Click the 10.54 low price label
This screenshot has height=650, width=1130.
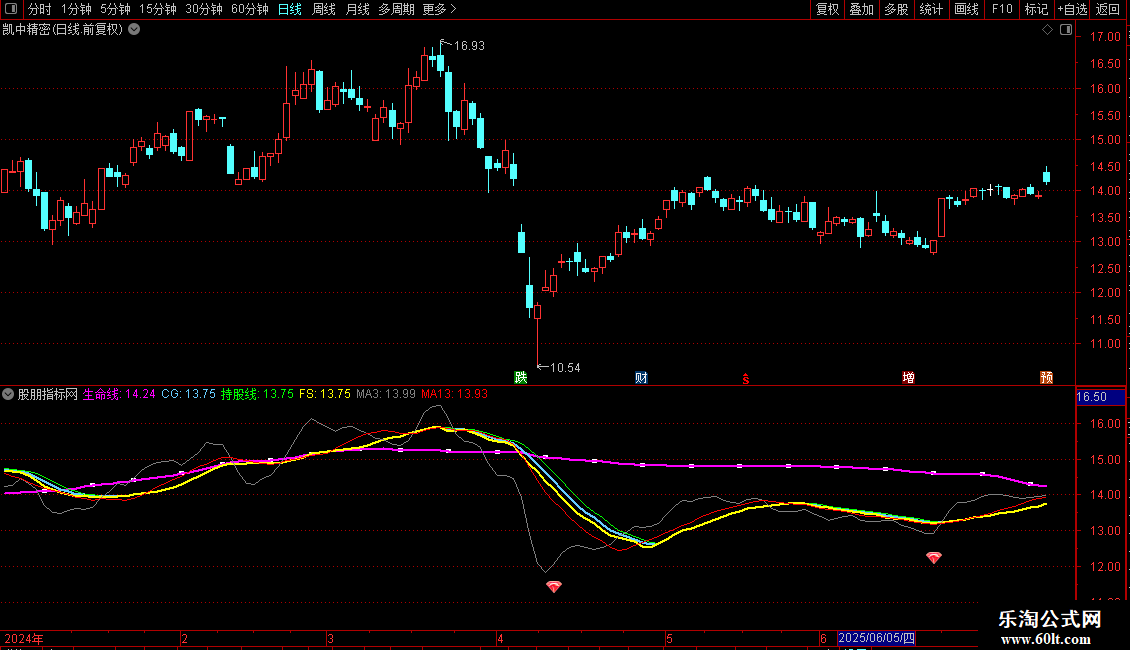tap(565, 368)
